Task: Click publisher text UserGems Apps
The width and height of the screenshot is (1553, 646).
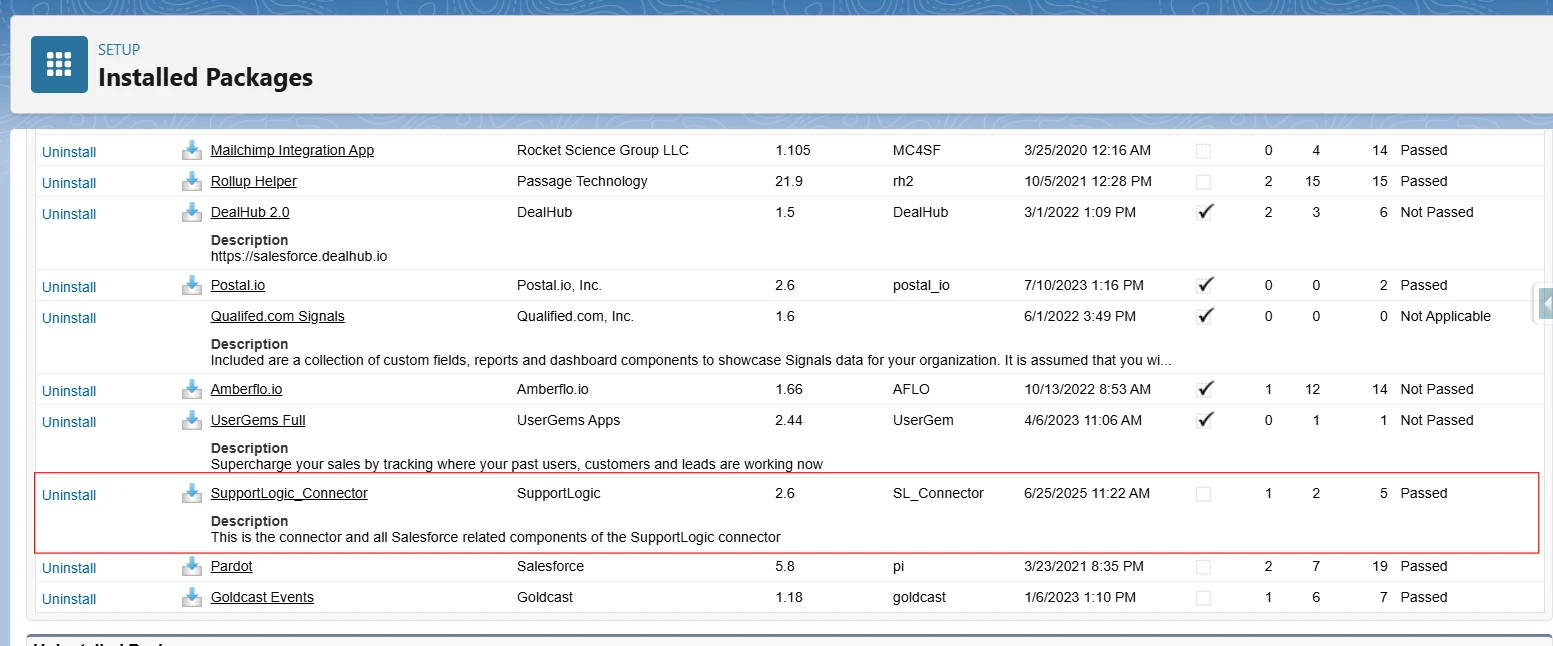Action: pos(568,420)
